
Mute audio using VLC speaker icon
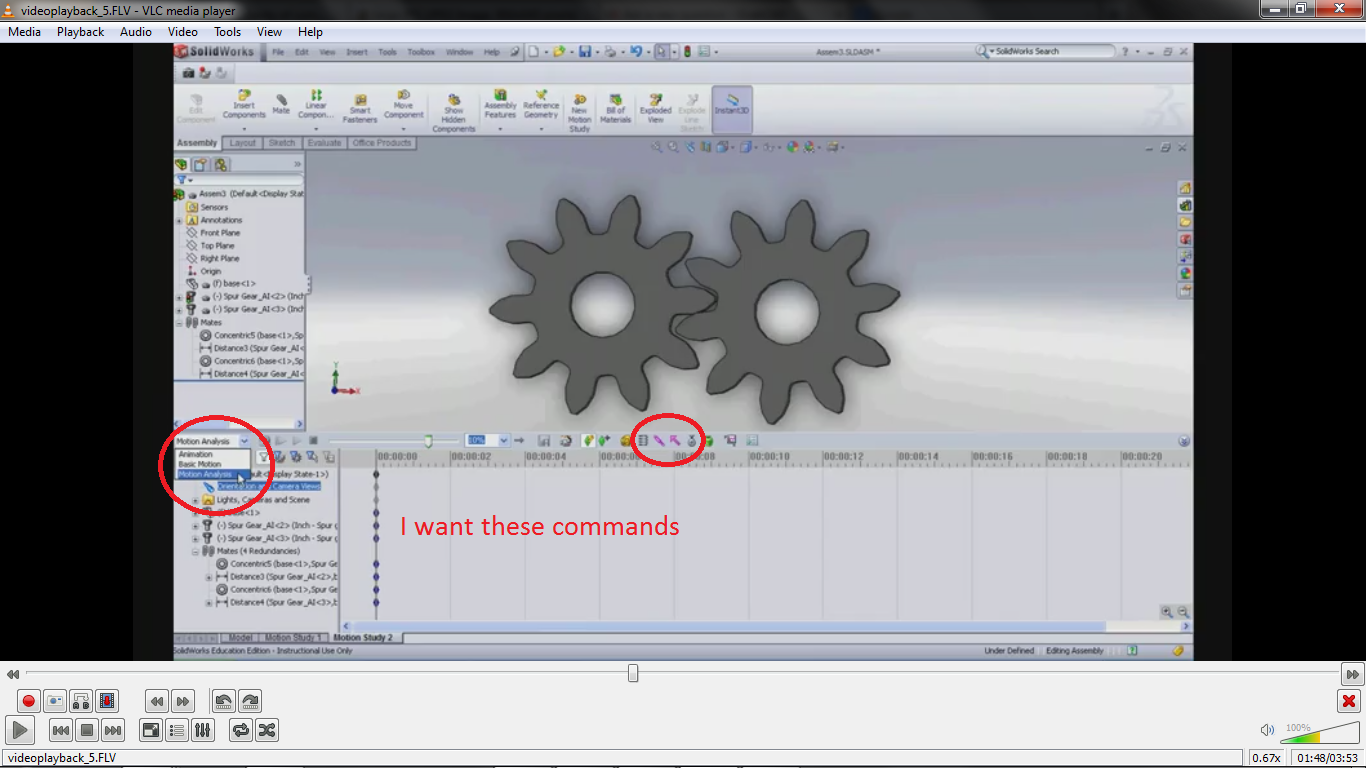click(x=1268, y=730)
